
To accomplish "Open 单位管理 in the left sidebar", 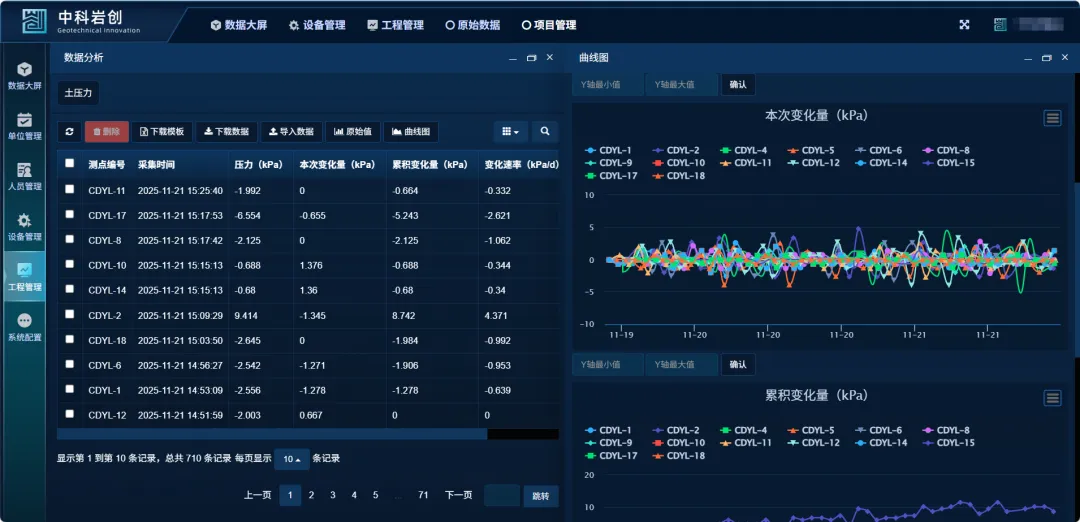I will tap(24, 126).
